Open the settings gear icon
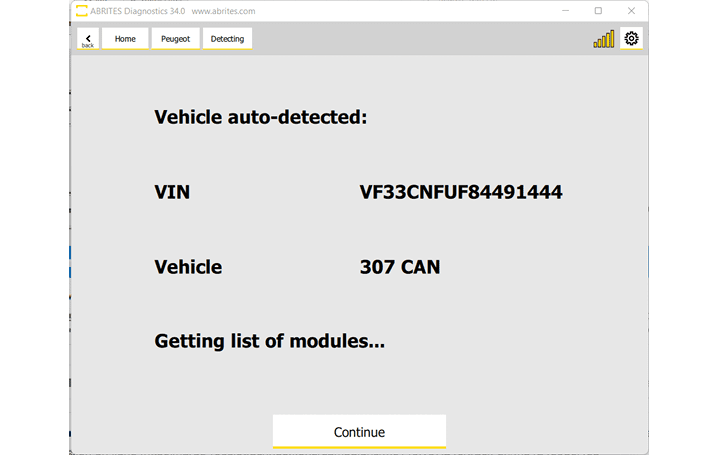This screenshot has width=719, height=455. [631, 39]
